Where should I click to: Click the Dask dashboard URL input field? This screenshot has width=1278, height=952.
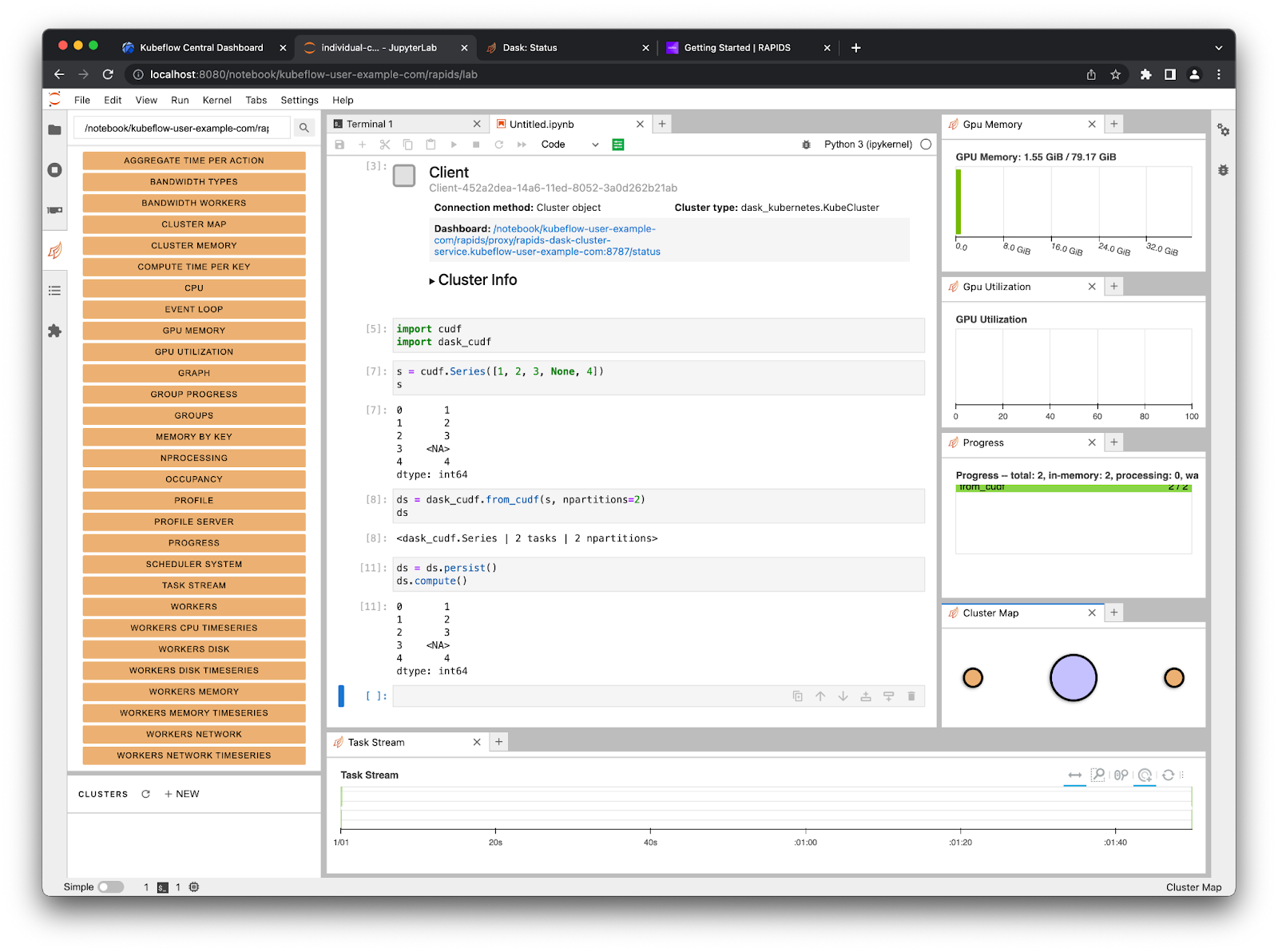tap(182, 128)
